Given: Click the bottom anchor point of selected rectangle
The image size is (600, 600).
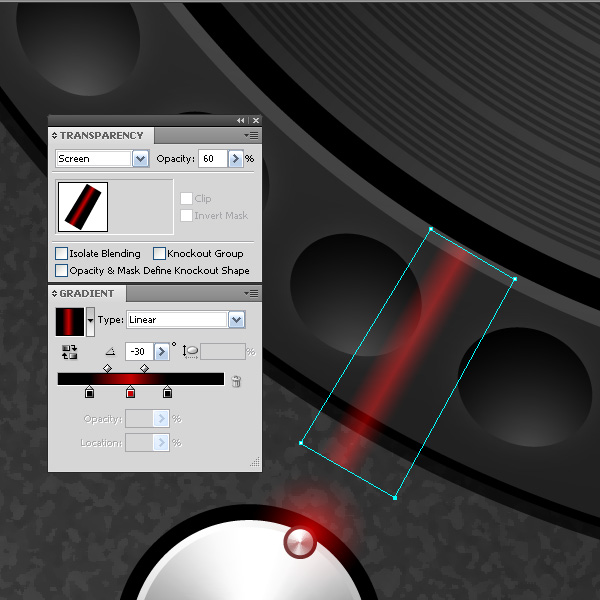Looking at the screenshot, I should (395, 497).
